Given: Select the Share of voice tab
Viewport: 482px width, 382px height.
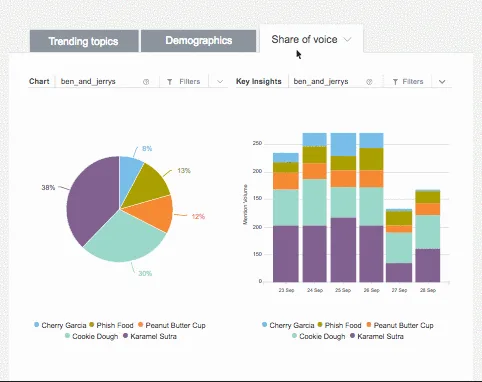Looking at the screenshot, I should (x=311, y=39).
